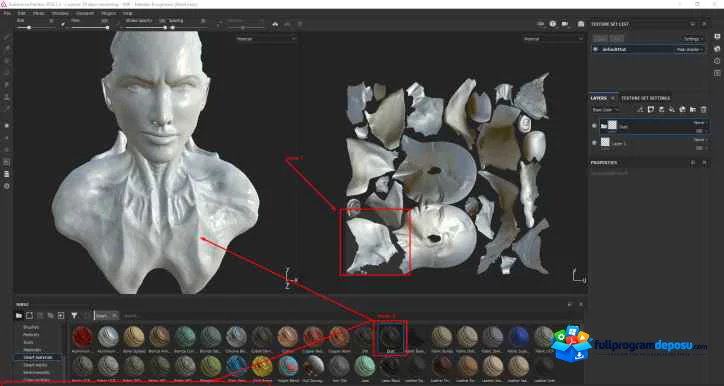Toggle visibility of Layer 1
The height and width of the screenshot is (386, 724).
[594, 143]
